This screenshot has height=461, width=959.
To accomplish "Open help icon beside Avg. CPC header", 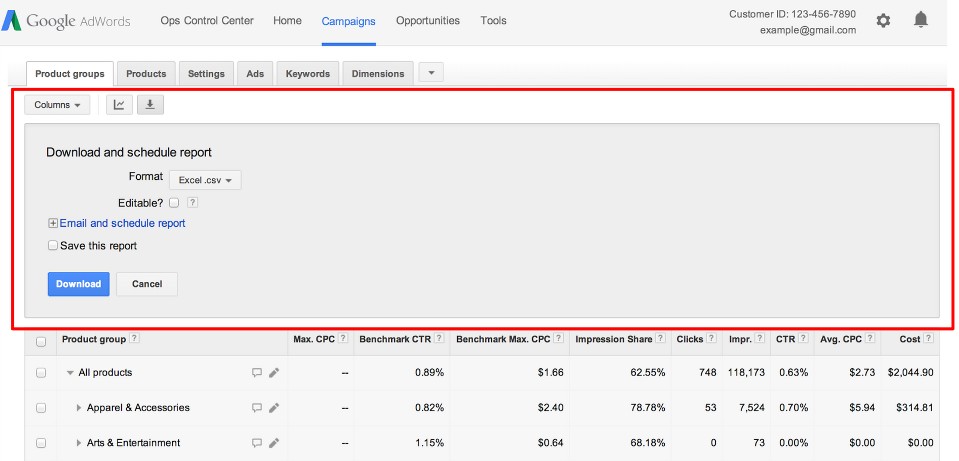I will pos(870,338).
